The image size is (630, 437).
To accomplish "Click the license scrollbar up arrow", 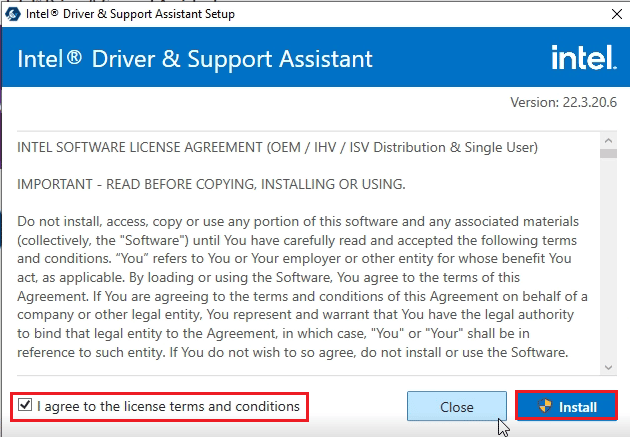I will coord(608,141).
